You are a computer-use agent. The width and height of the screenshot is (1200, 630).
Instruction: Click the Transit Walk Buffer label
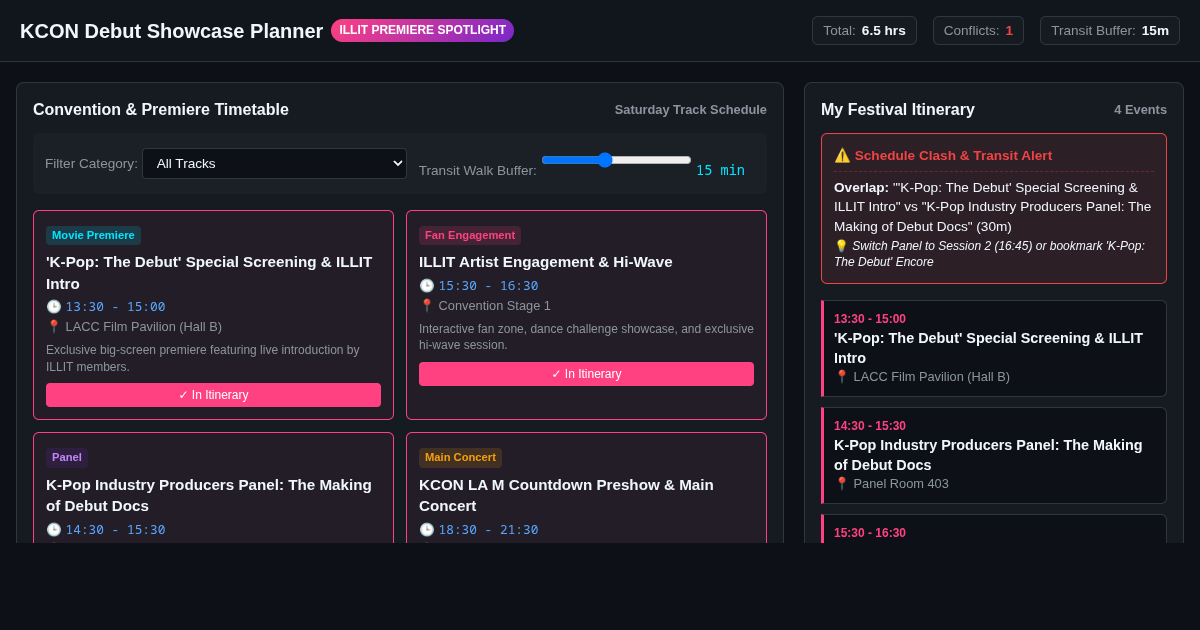[x=478, y=171]
